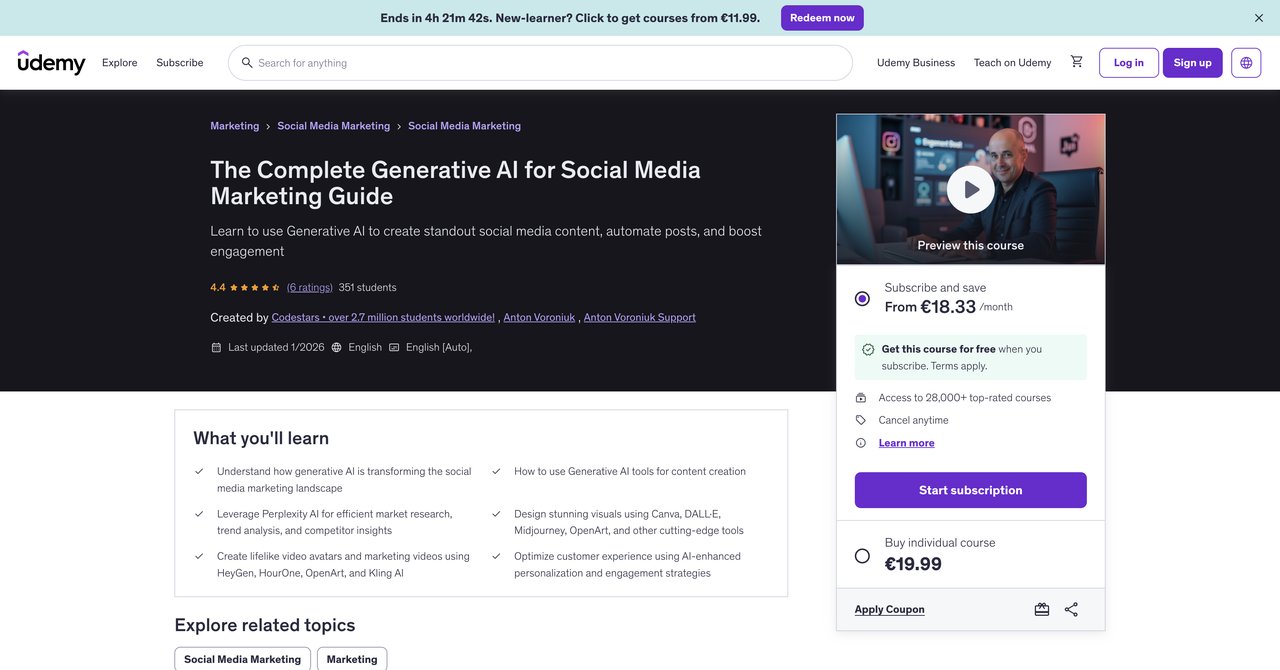This screenshot has width=1280, height=670.
Task: Click the search magnifier icon
Action: [247, 63]
